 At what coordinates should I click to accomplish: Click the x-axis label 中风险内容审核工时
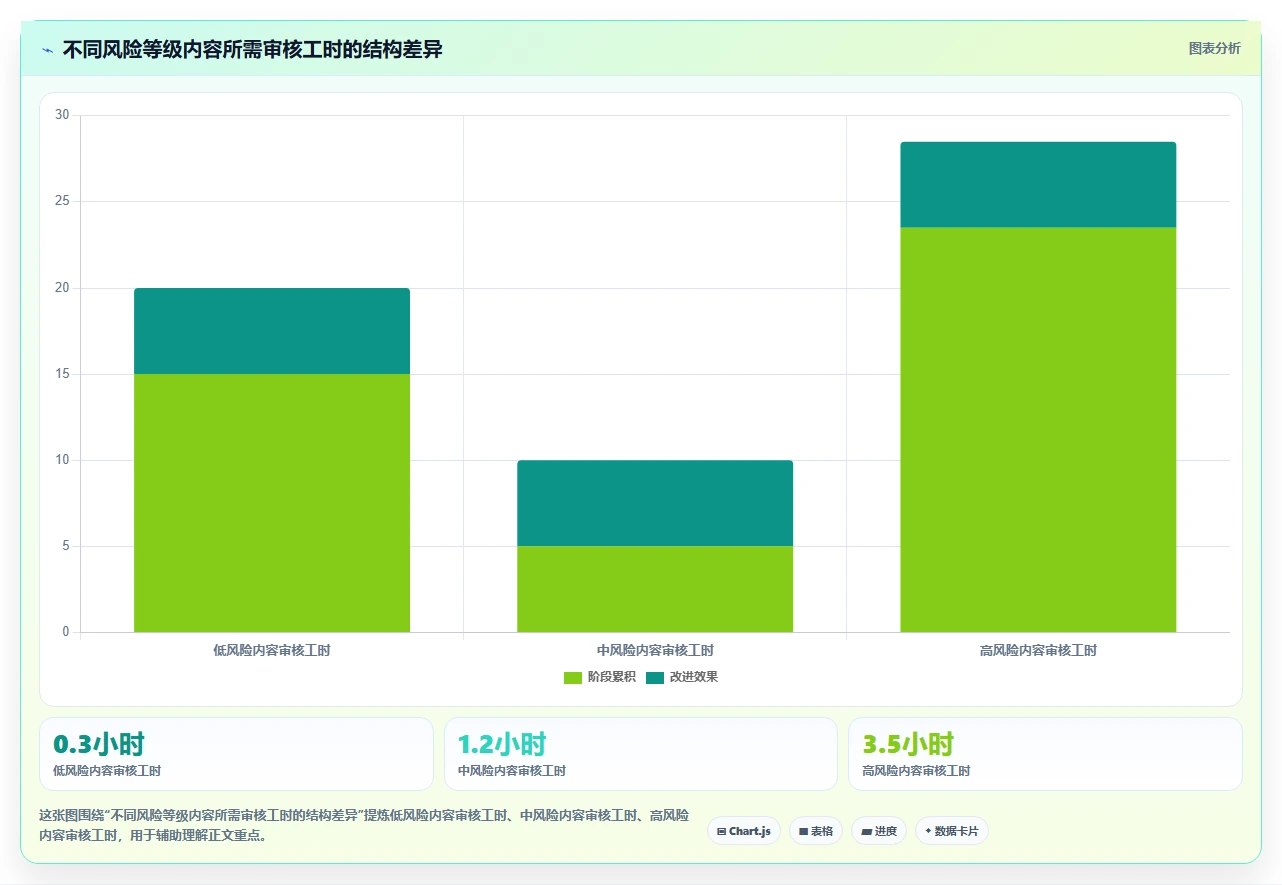click(655, 650)
